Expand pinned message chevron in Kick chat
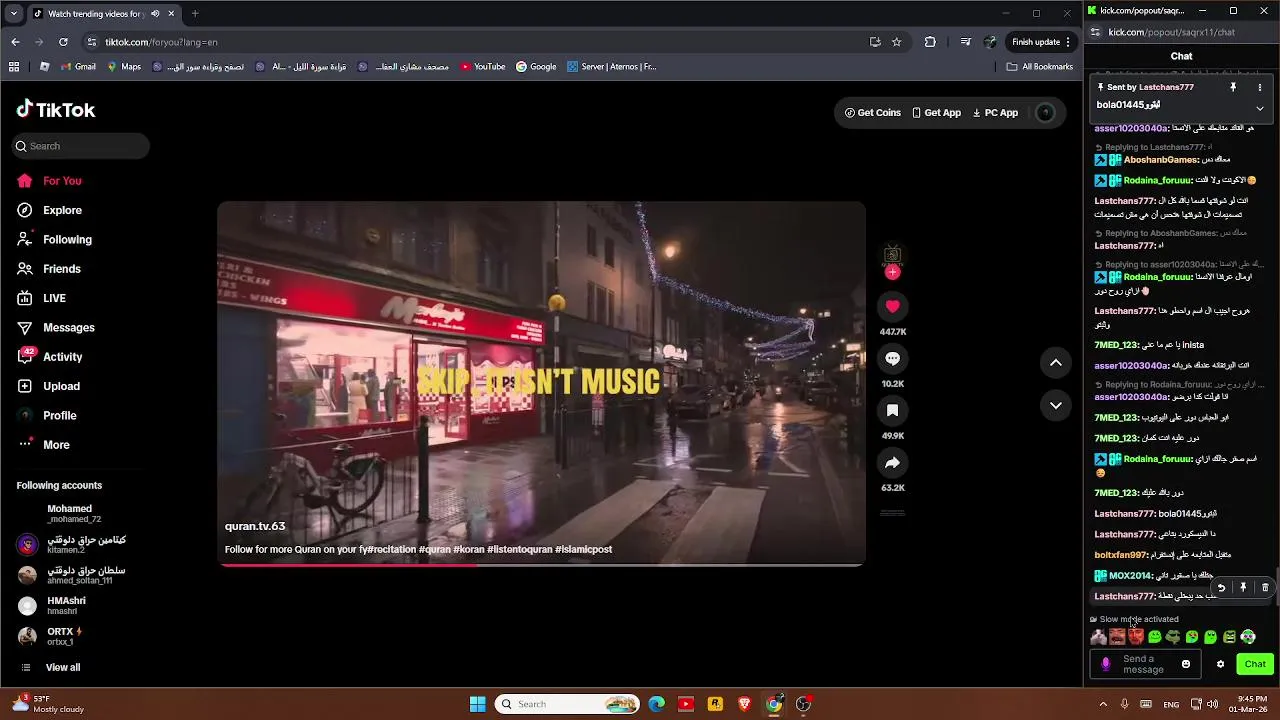 (x=1260, y=108)
